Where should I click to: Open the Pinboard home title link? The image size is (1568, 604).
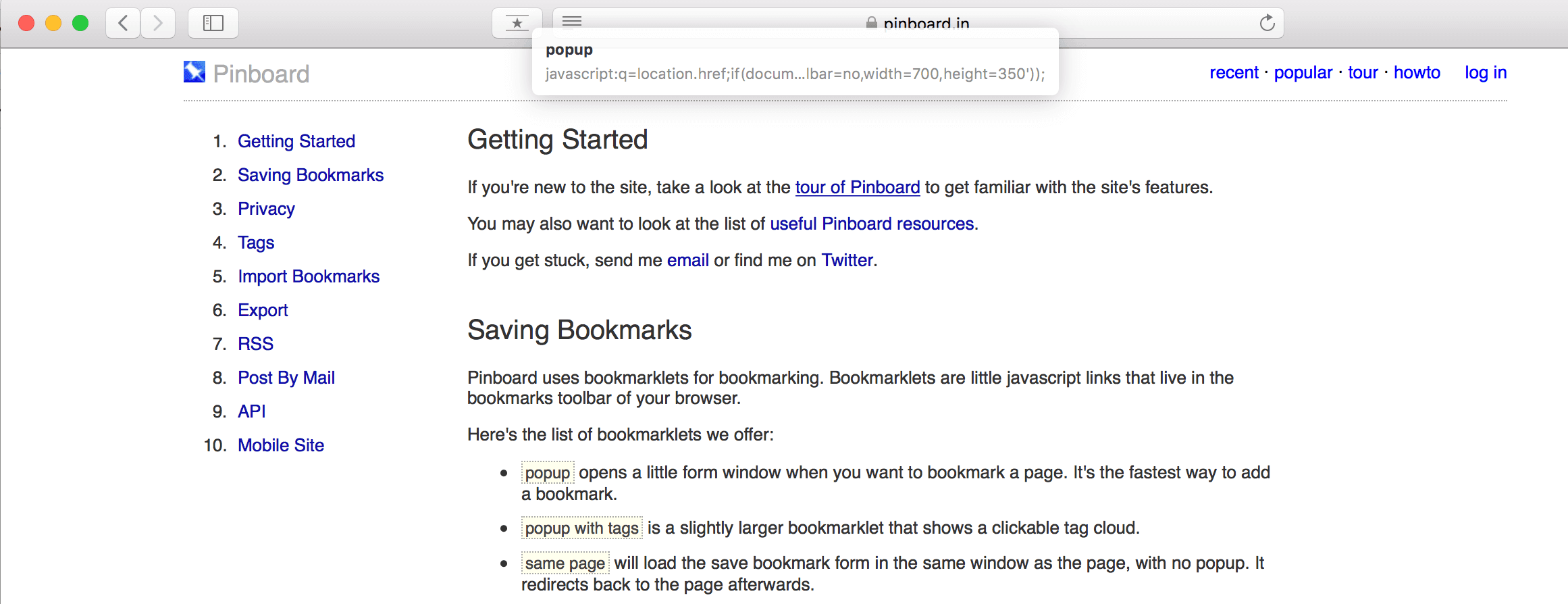point(261,74)
